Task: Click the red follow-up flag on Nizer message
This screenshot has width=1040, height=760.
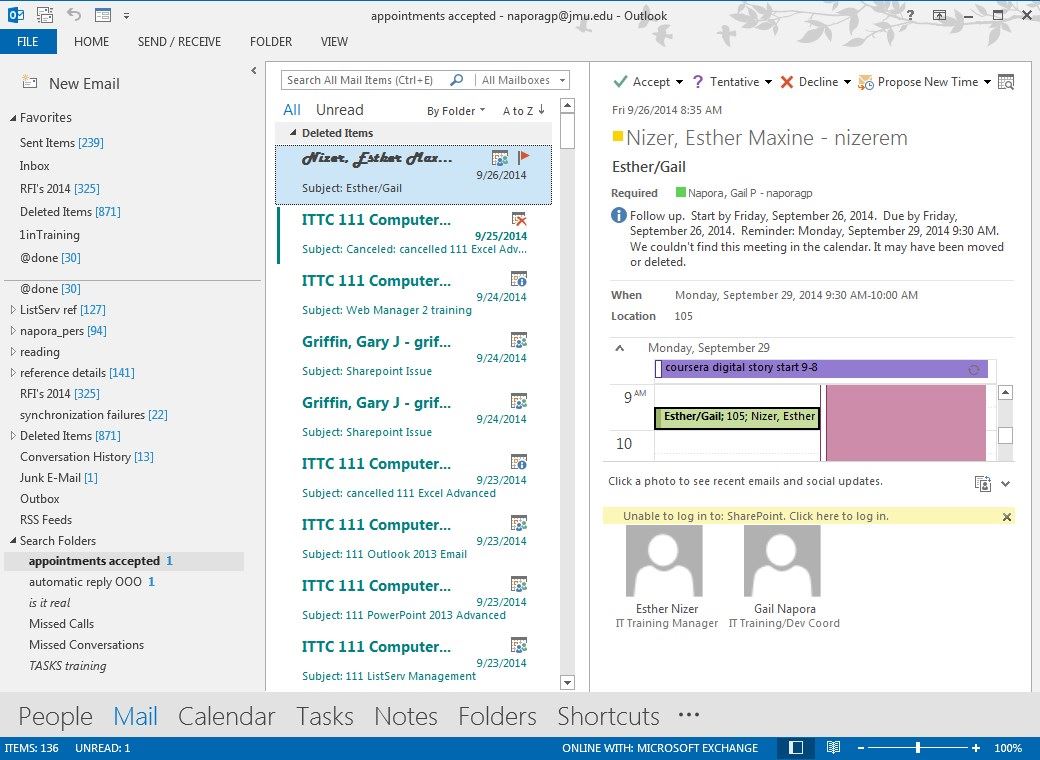Action: coord(523,157)
